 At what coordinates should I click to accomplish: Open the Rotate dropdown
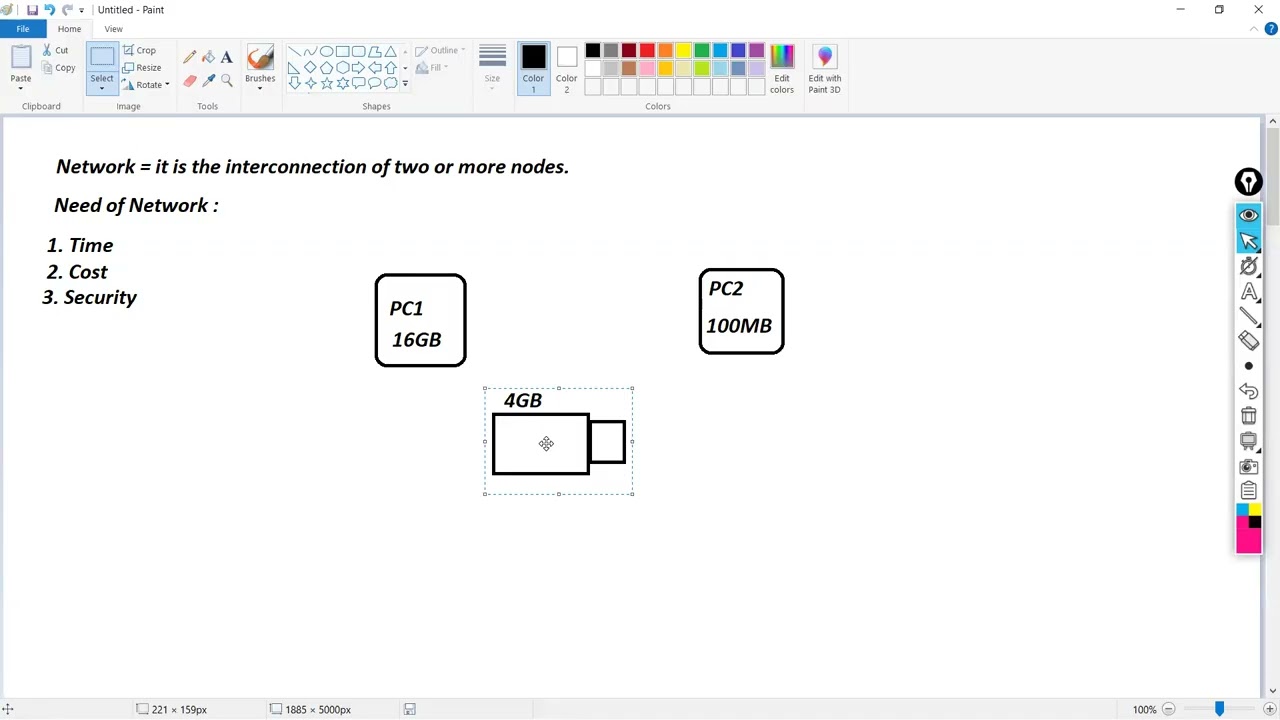click(146, 85)
